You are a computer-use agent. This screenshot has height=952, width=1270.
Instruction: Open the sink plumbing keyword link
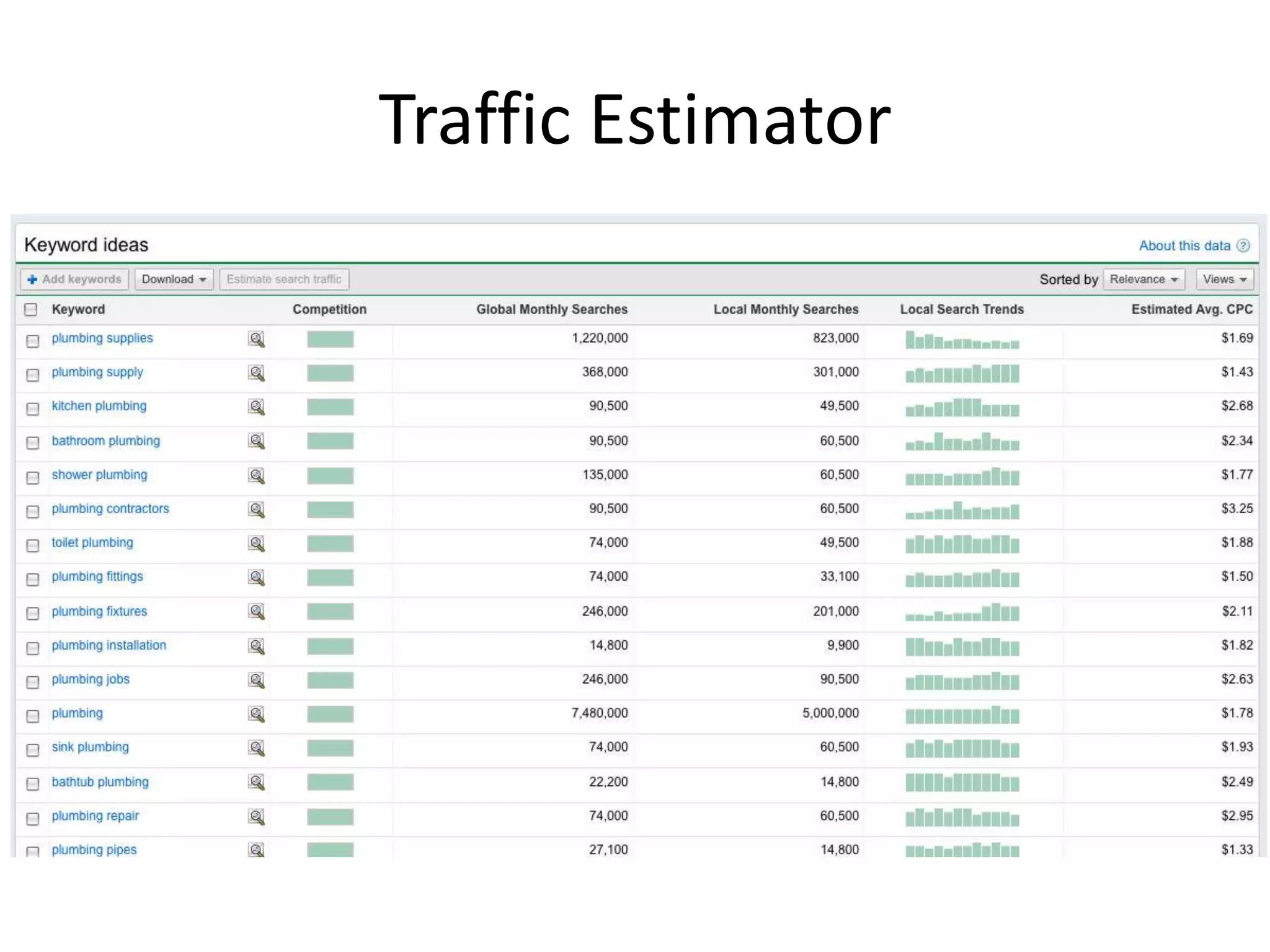91,747
